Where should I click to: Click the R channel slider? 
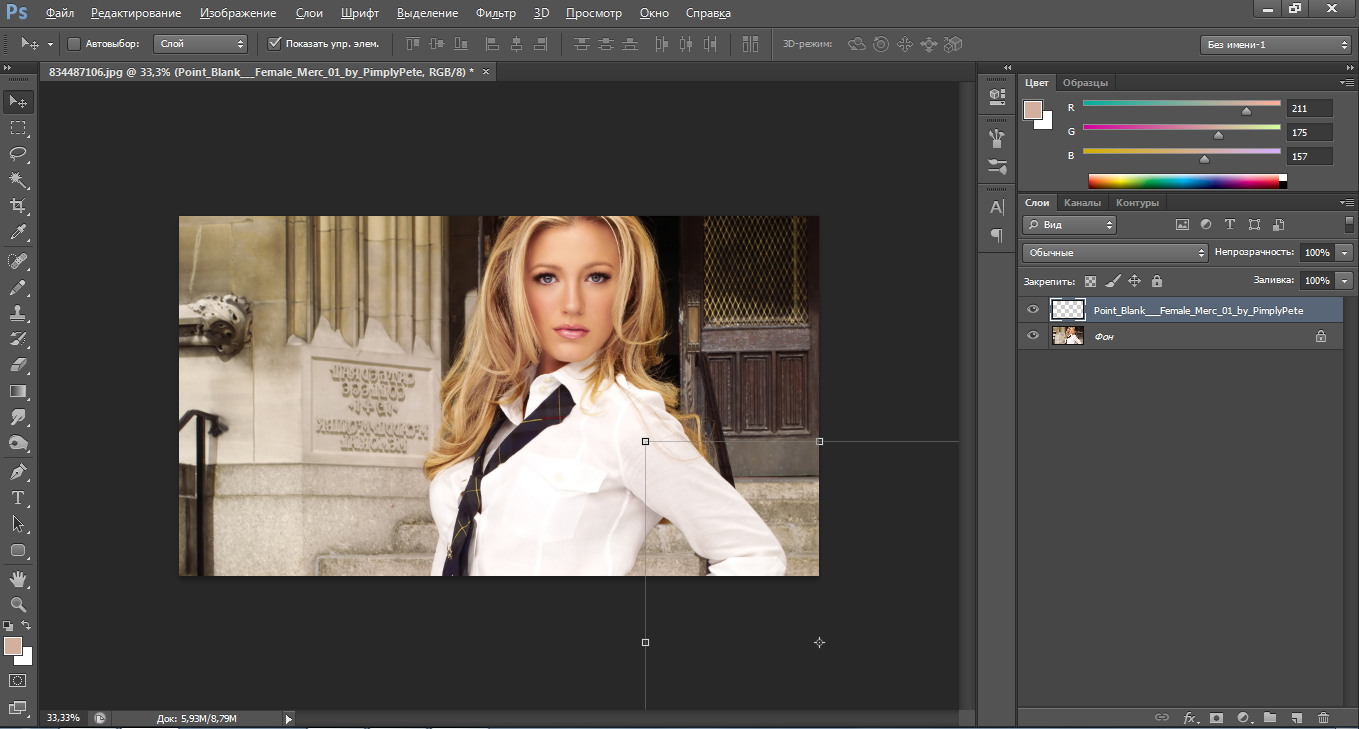tap(1181, 106)
